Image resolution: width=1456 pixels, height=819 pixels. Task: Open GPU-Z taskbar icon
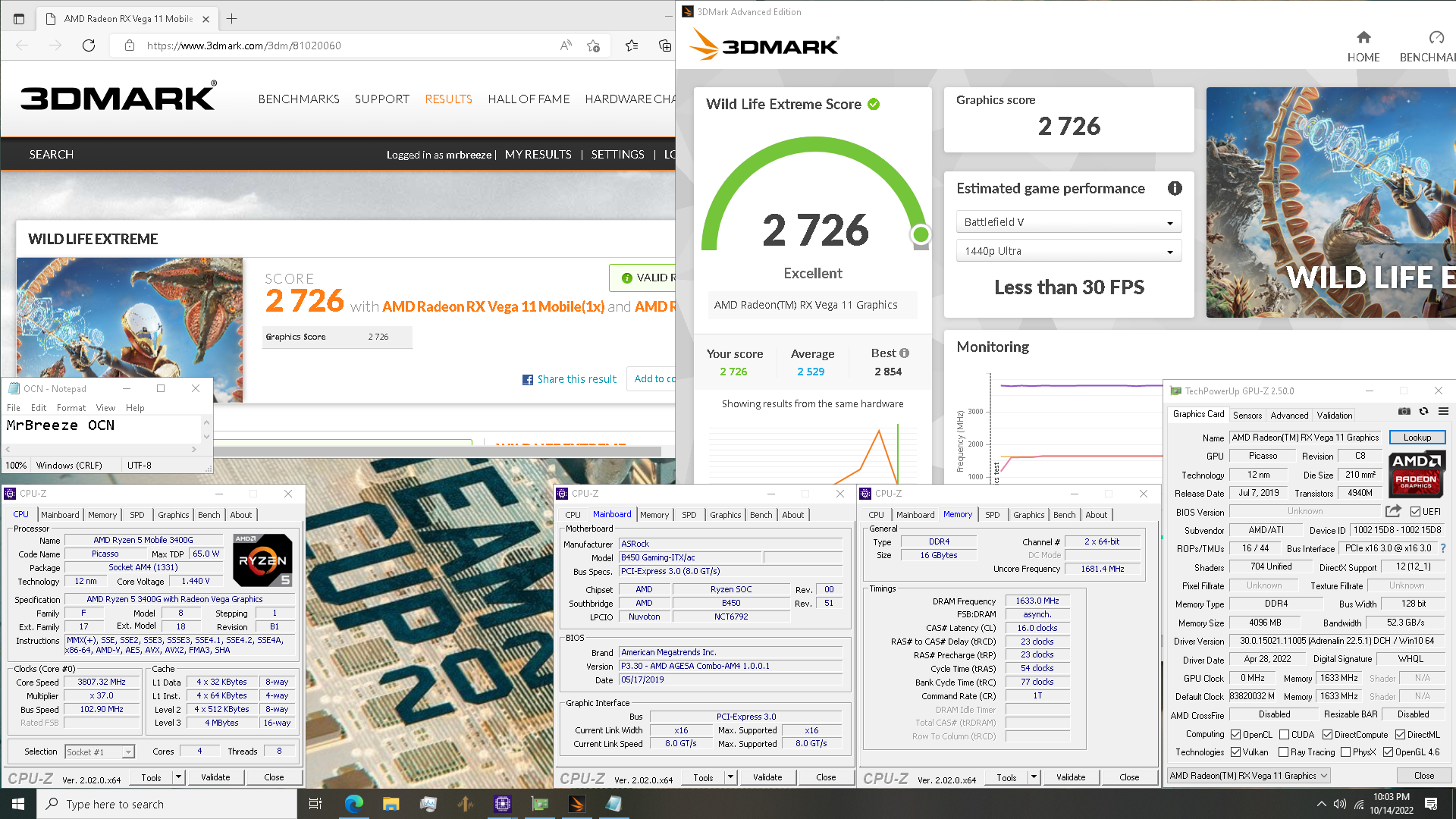(540, 804)
